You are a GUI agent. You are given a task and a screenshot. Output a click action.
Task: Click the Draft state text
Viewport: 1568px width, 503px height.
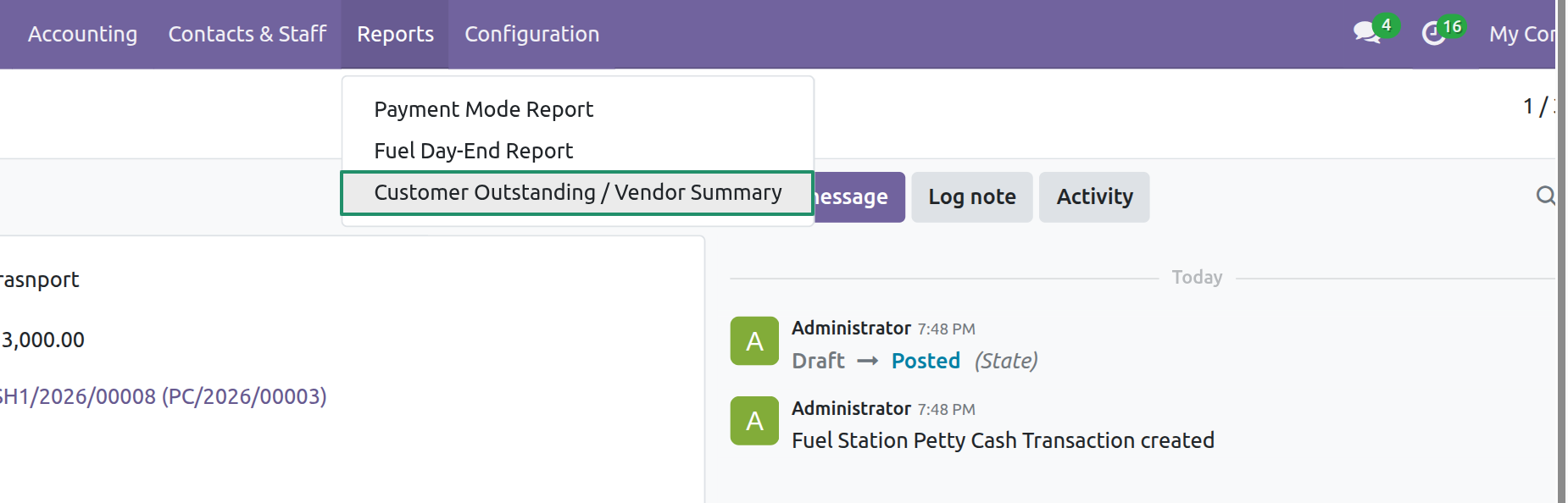click(818, 361)
